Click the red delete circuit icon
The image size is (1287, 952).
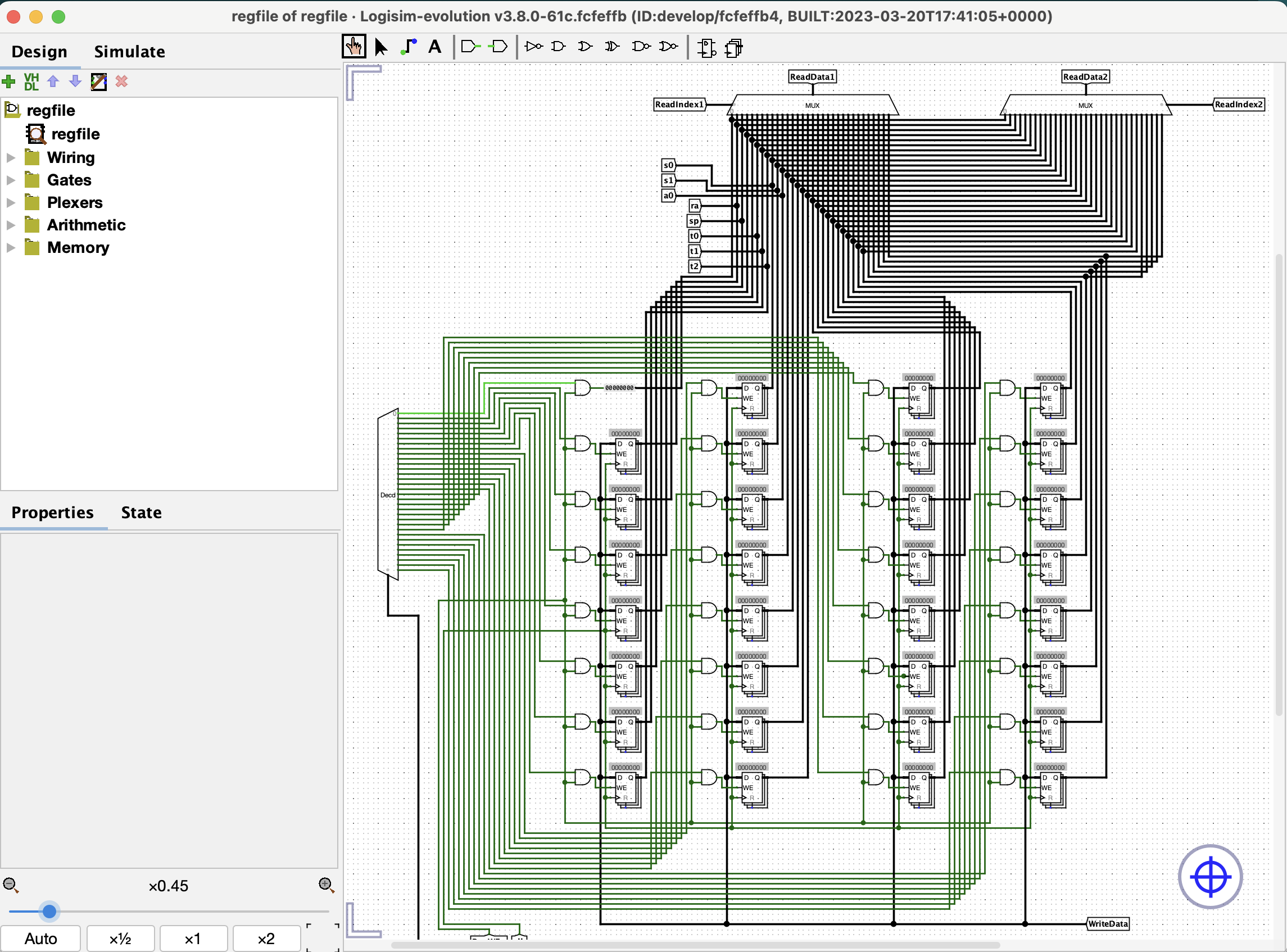coord(121,81)
